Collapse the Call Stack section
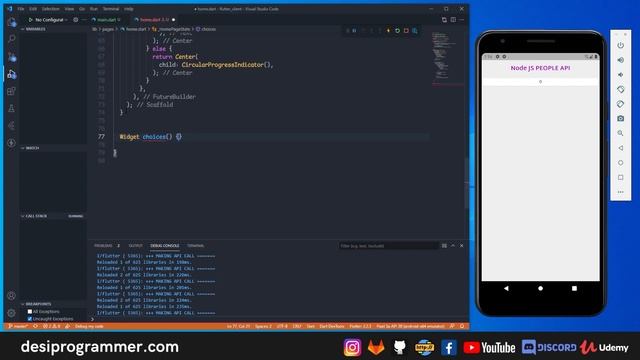640x360 pixels. click(x=34, y=216)
